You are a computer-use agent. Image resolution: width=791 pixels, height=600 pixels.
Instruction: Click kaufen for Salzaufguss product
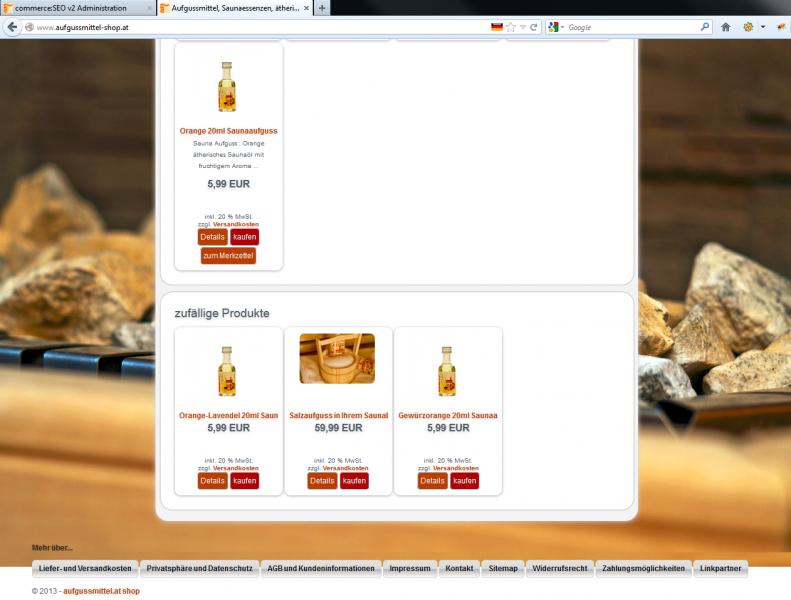click(x=354, y=481)
